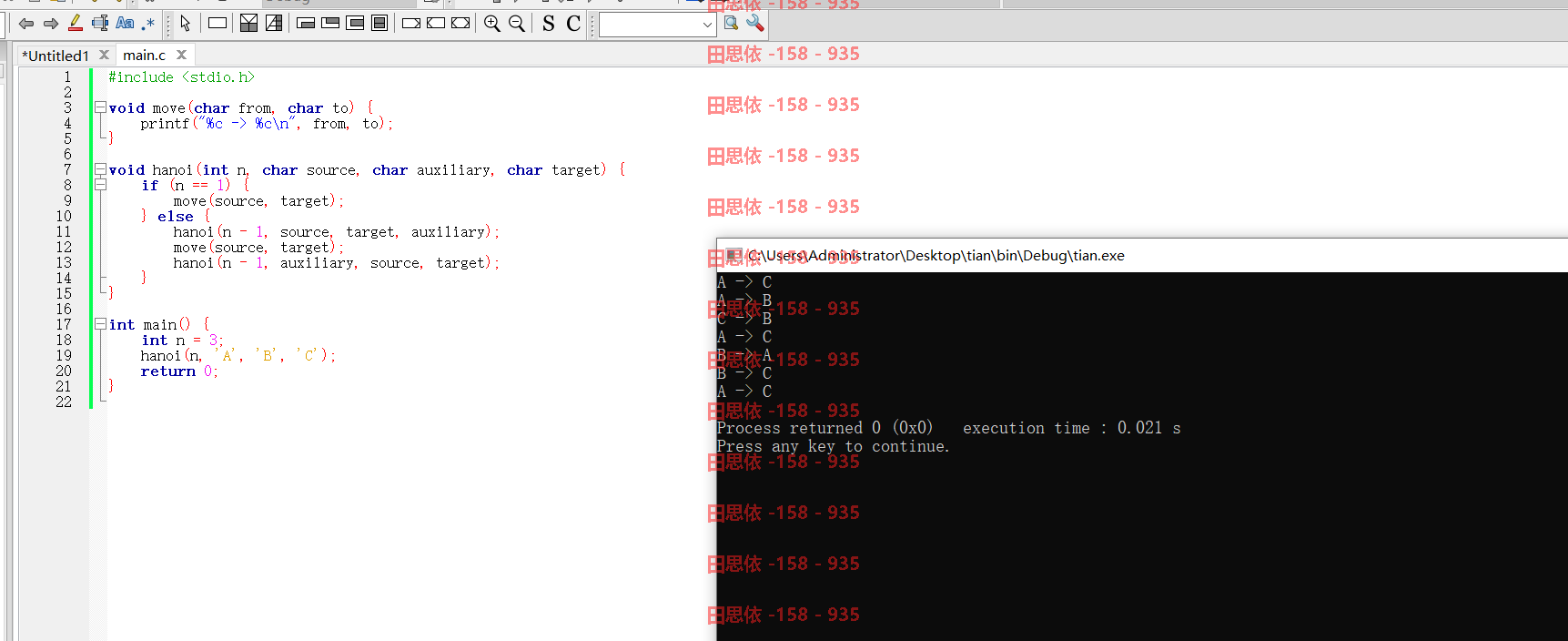The width and height of the screenshot is (1568, 641).
Task: Choose the switch brick with diagonal
Action: tap(273, 23)
